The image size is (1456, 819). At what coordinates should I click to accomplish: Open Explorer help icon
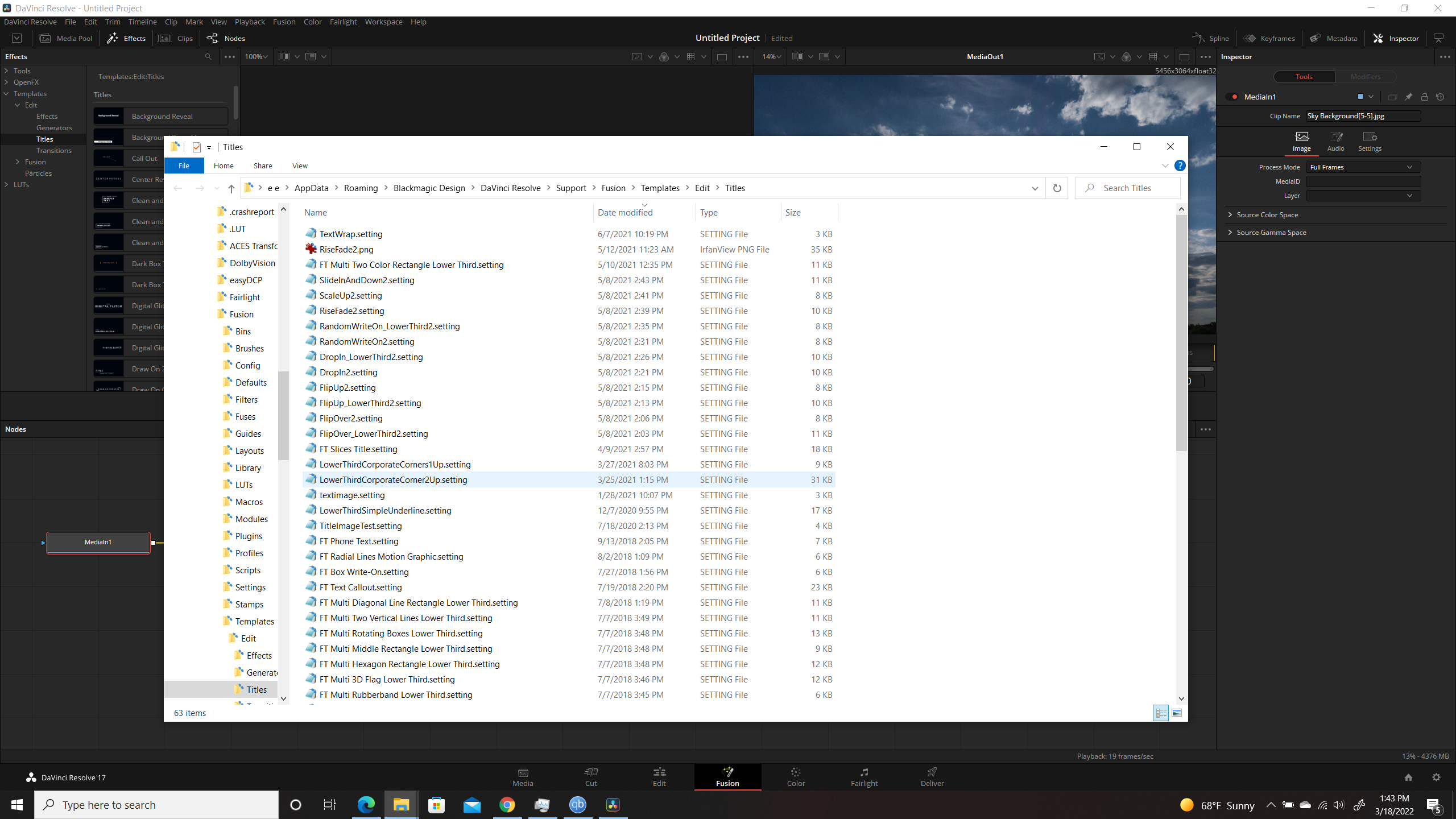point(1180,166)
